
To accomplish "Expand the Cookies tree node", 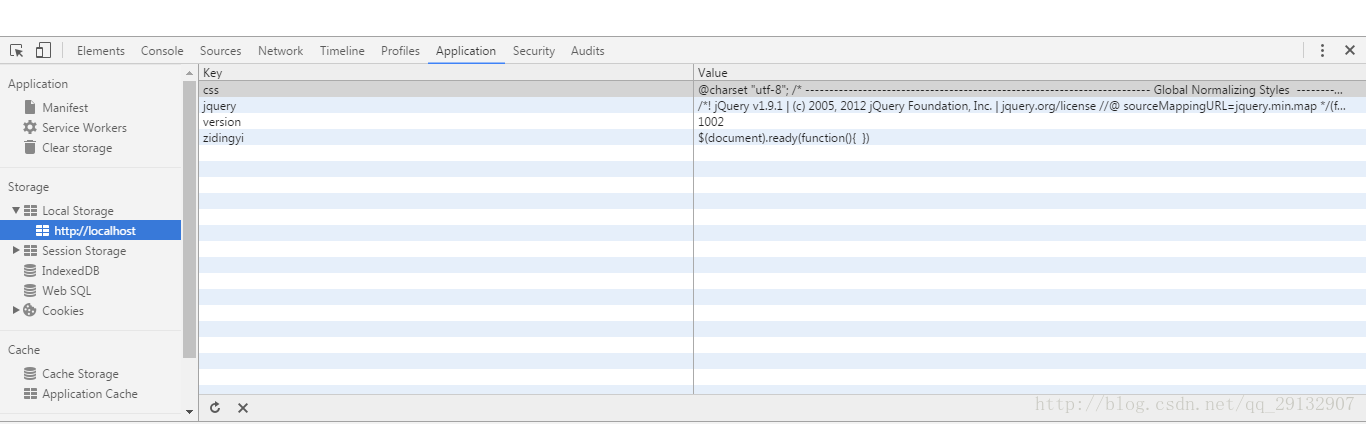I will click(16, 310).
